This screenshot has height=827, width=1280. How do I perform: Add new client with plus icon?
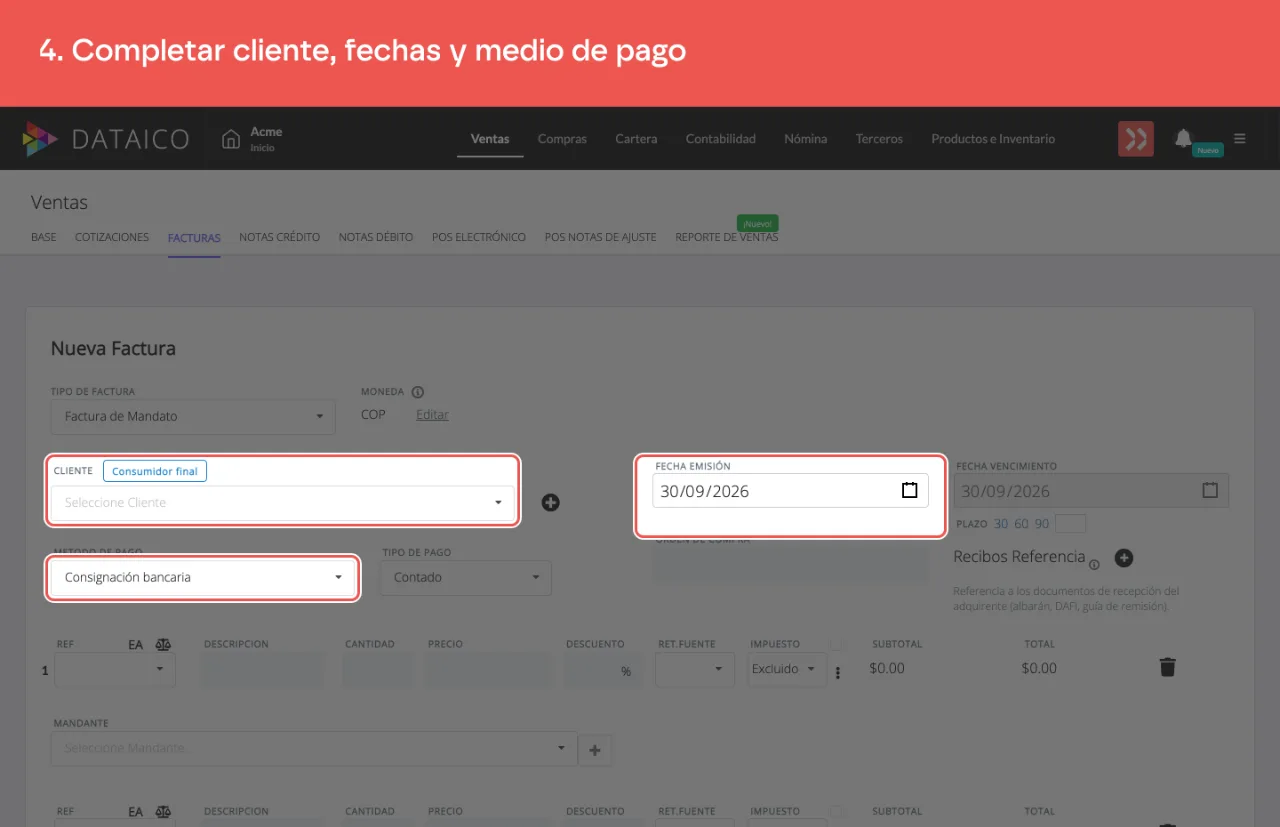pos(550,502)
